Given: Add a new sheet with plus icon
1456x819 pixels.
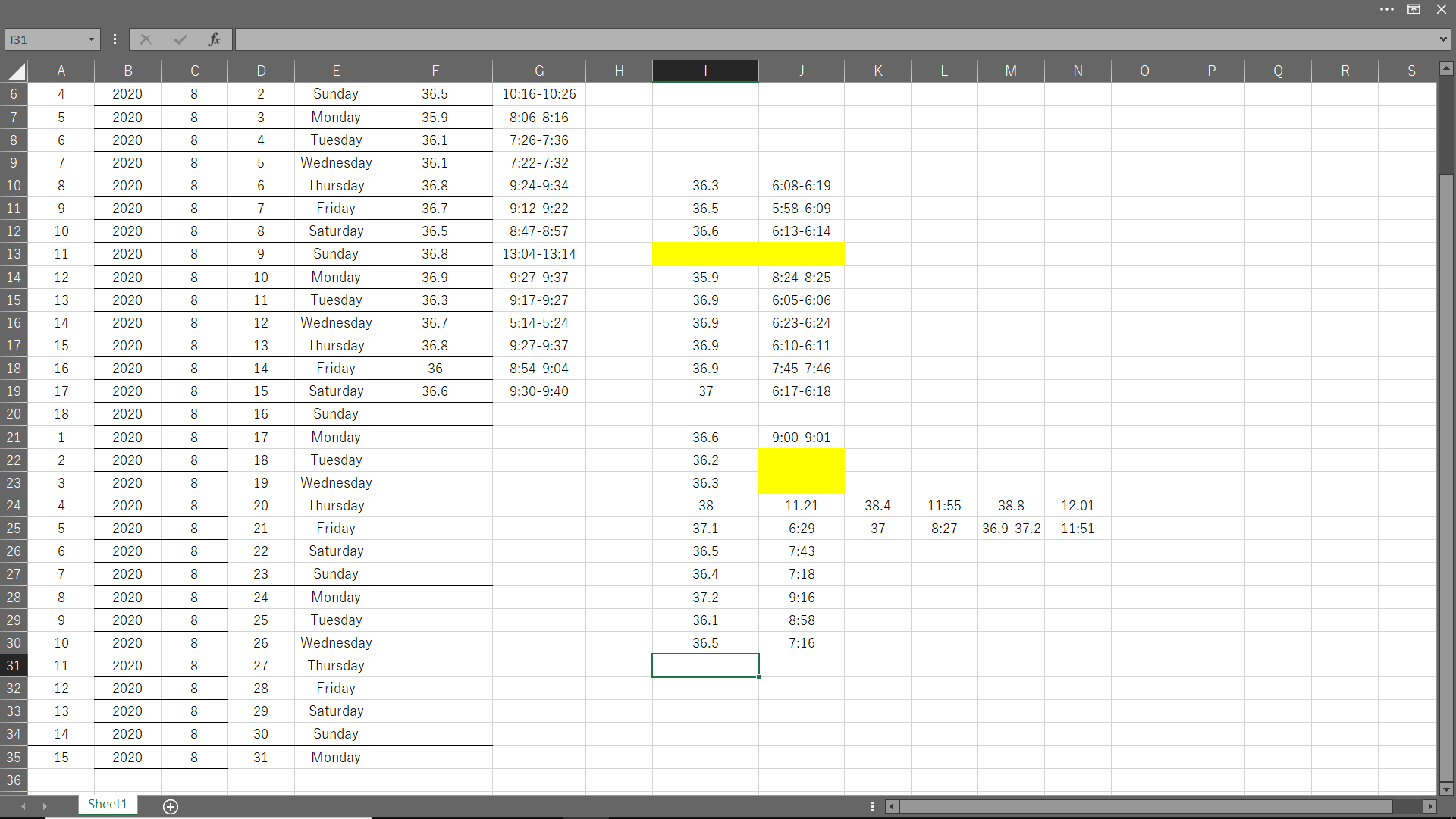Looking at the screenshot, I should 171,807.
